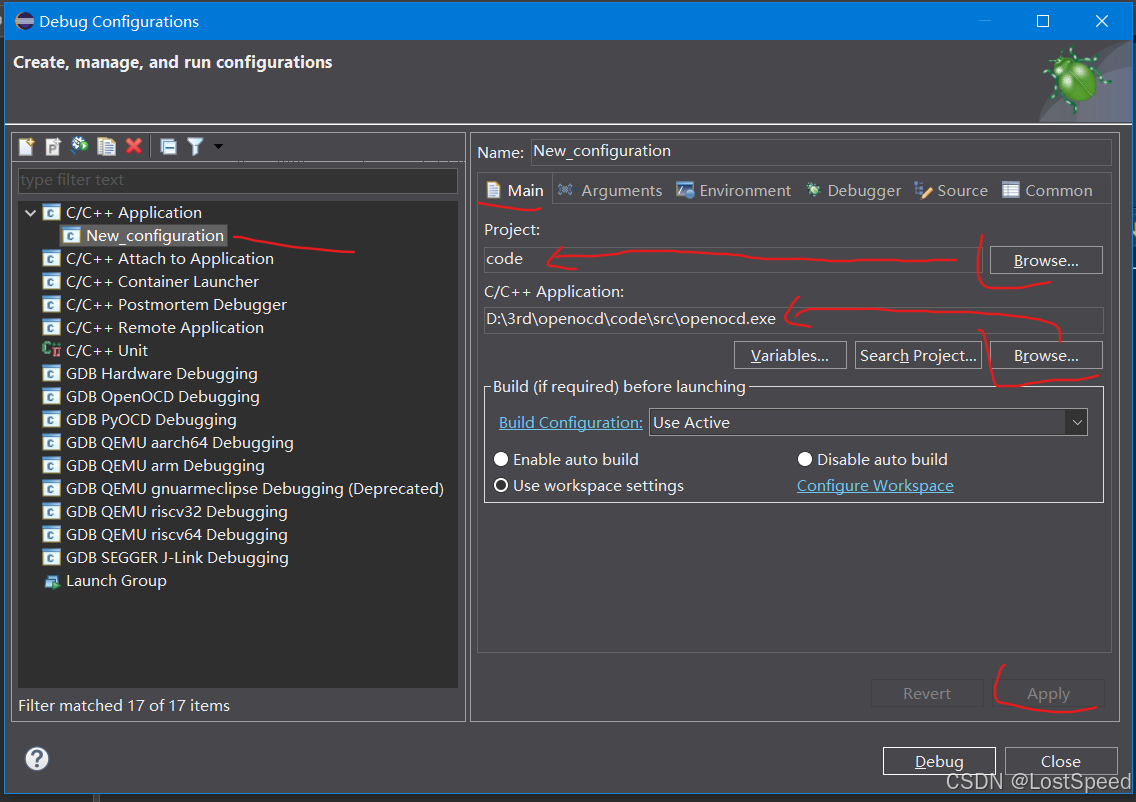Click the Close button

click(x=1061, y=761)
